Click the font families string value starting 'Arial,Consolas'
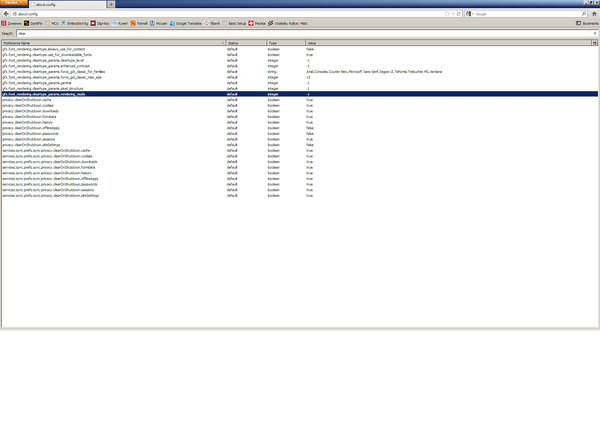This screenshot has height=428, width=600. pyautogui.click(x=374, y=72)
